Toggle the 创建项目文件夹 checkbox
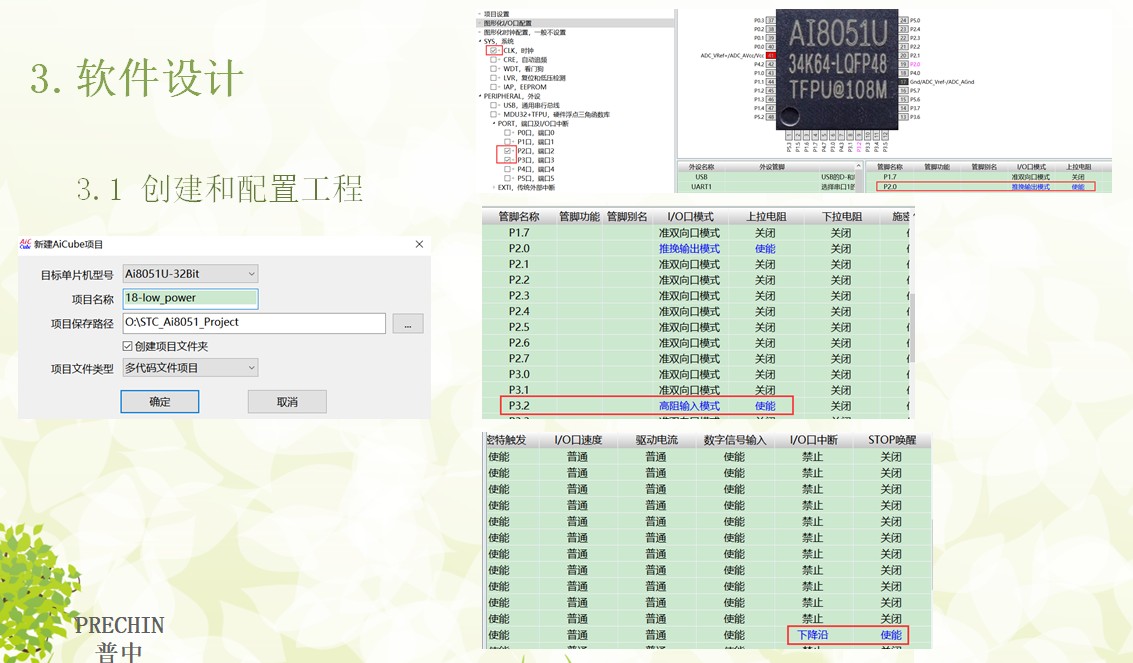 127,346
